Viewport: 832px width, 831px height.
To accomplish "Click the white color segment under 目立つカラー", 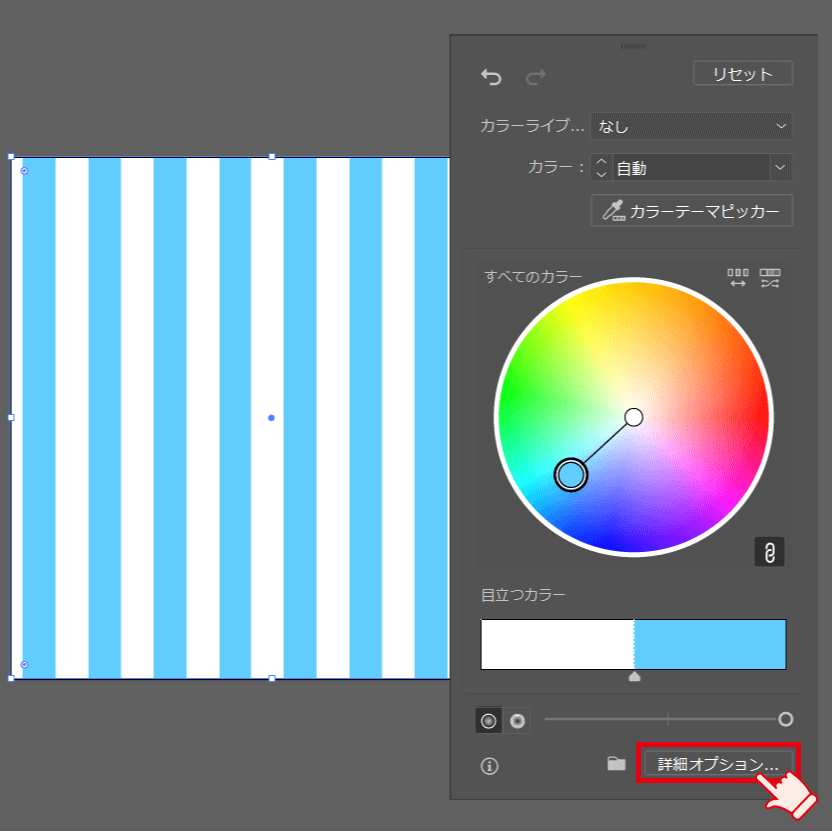I will point(555,645).
